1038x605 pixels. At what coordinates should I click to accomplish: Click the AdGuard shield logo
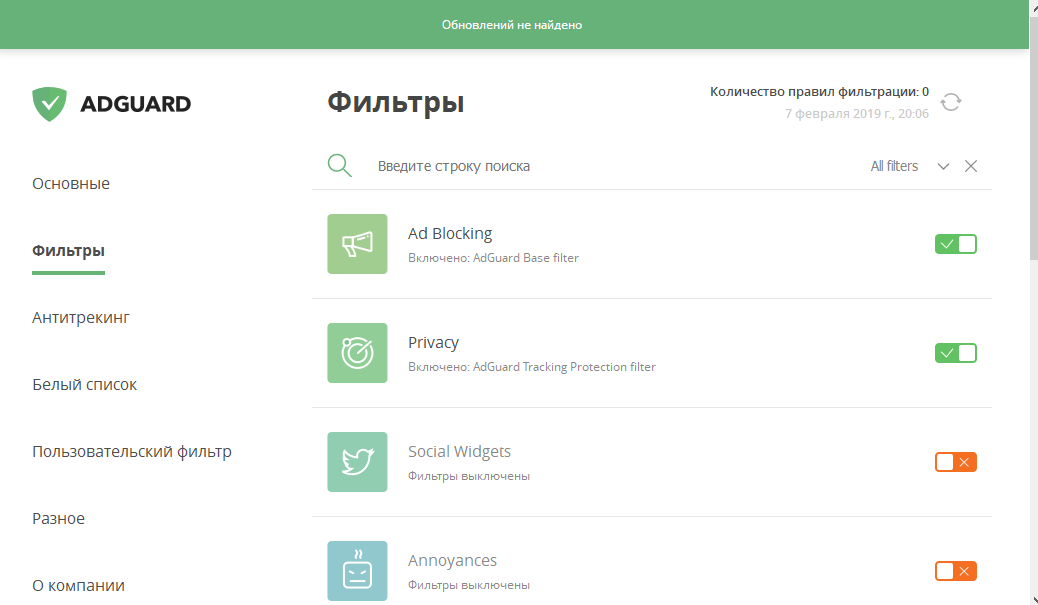[x=50, y=104]
